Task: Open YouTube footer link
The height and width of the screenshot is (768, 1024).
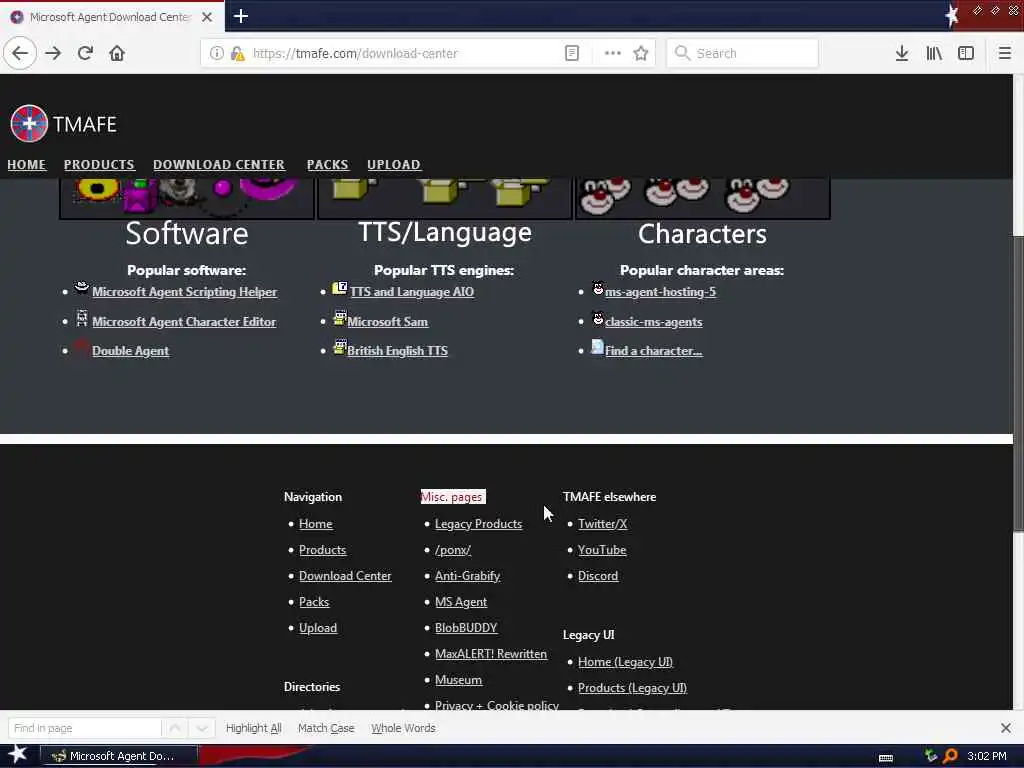Action: tap(601, 550)
